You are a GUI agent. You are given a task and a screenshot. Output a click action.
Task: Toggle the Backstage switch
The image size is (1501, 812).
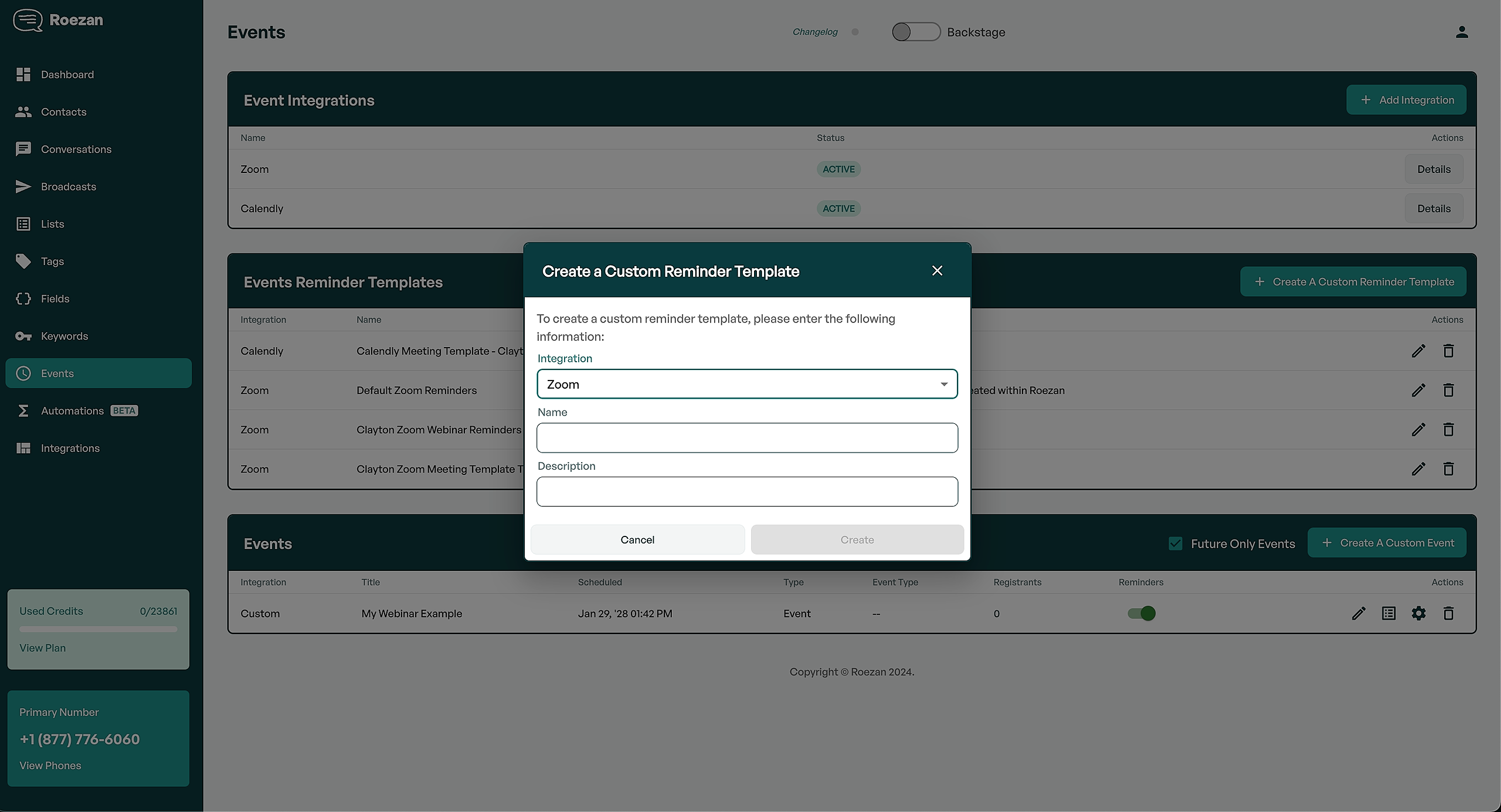tap(915, 32)
